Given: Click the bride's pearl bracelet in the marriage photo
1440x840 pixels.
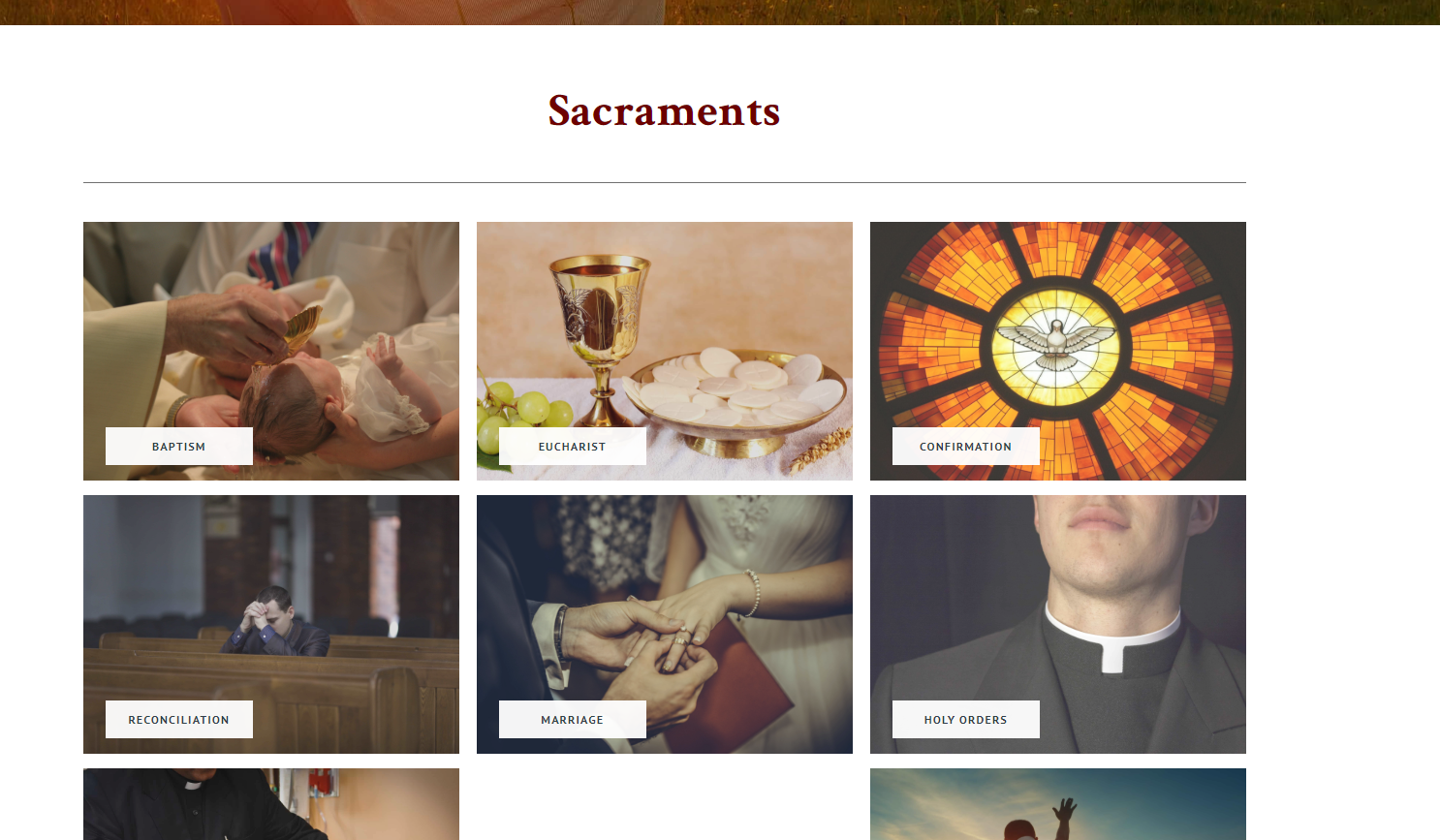Looking at the screenshot, I should tap(752, 593).
